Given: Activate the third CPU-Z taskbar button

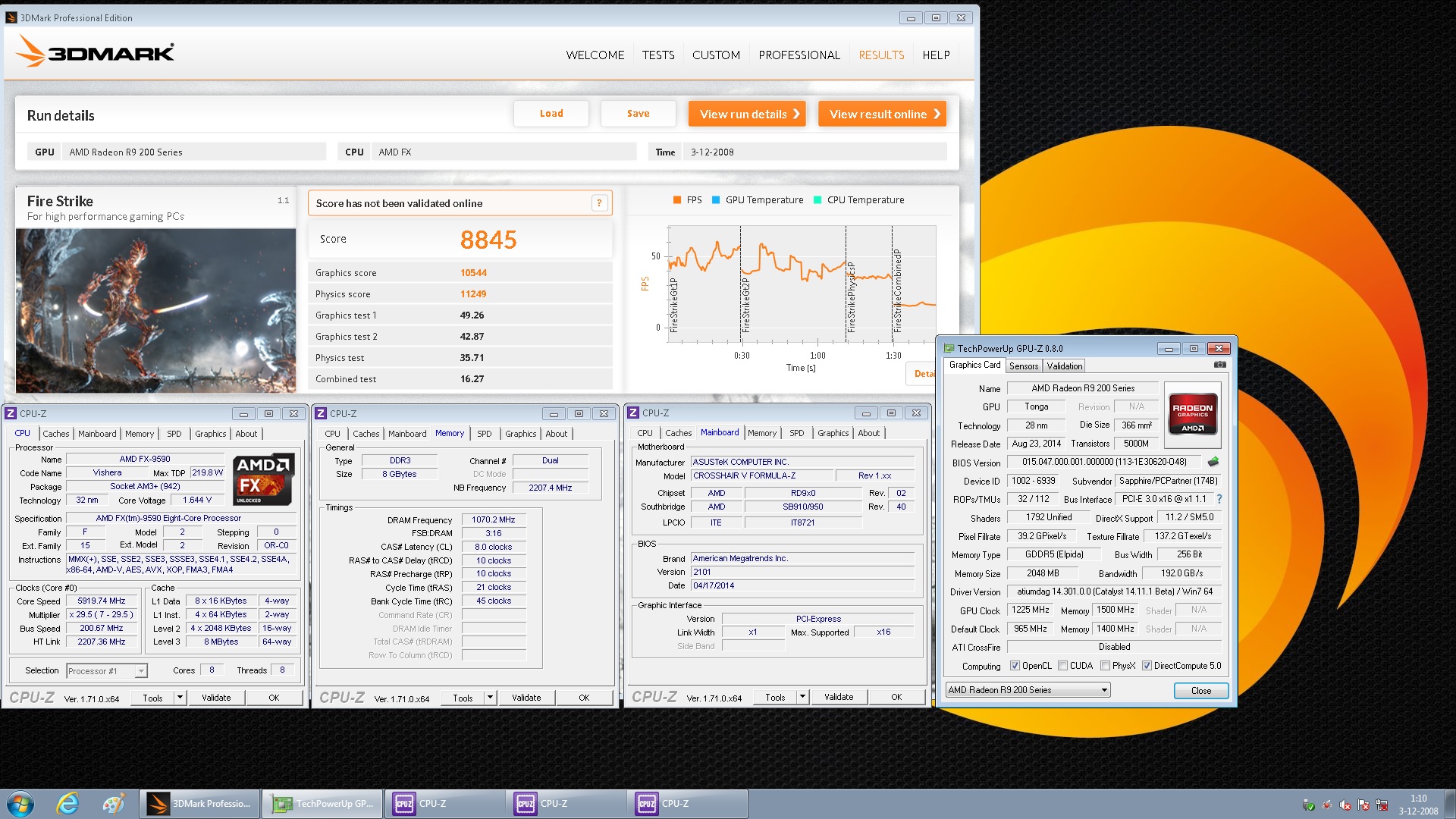Looking at the screenshot, I should coord(688,804).
